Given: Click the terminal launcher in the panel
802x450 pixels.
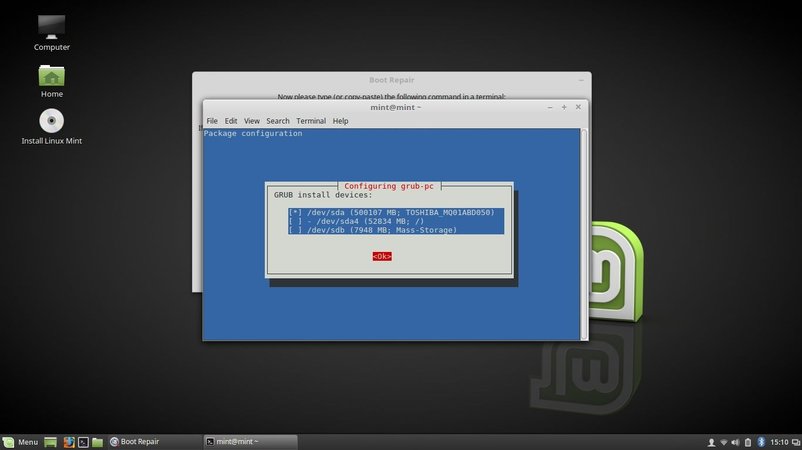Looking at the screenshot, I should [x=83, y=441].
